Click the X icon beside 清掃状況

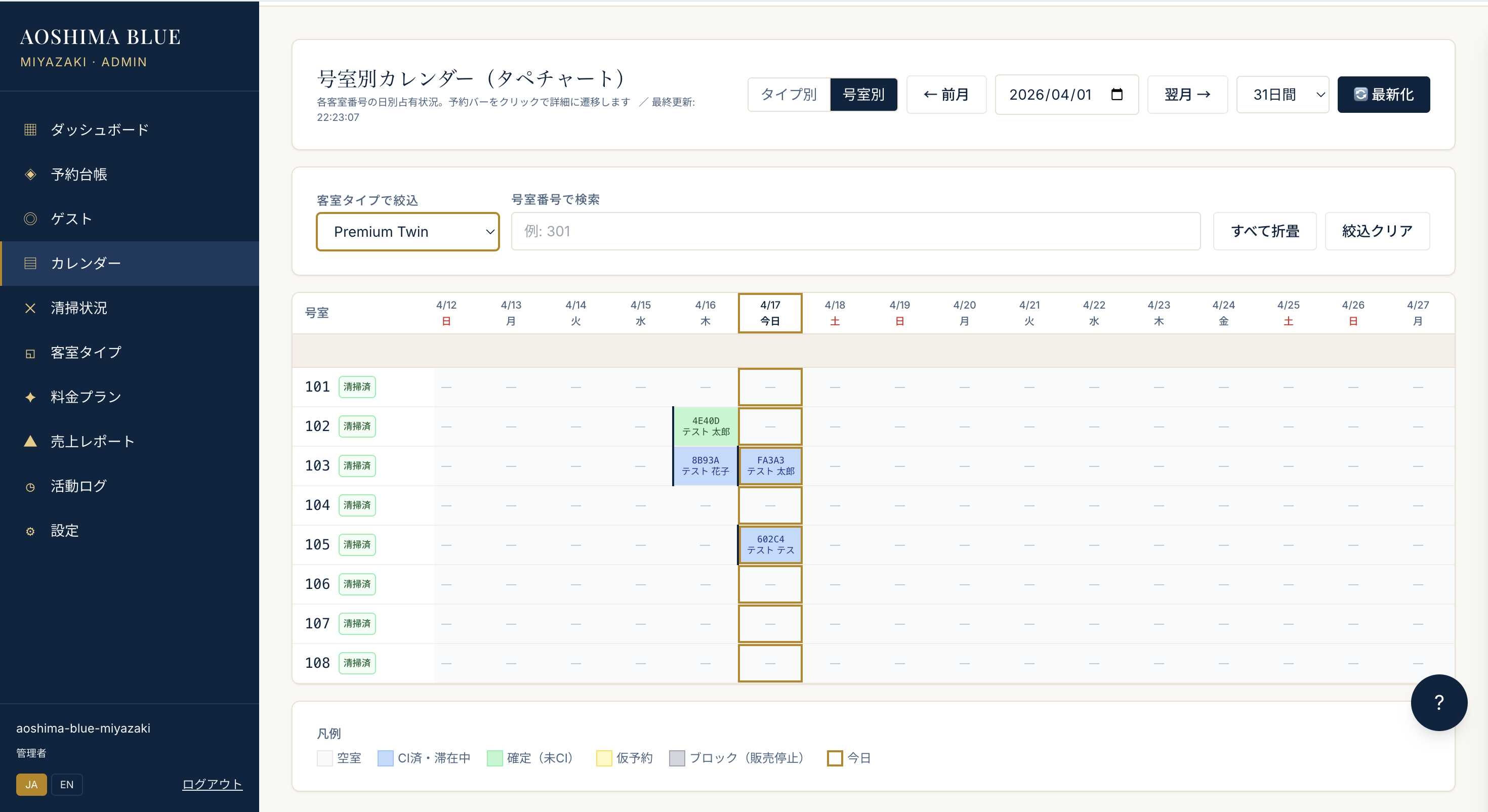30,308
